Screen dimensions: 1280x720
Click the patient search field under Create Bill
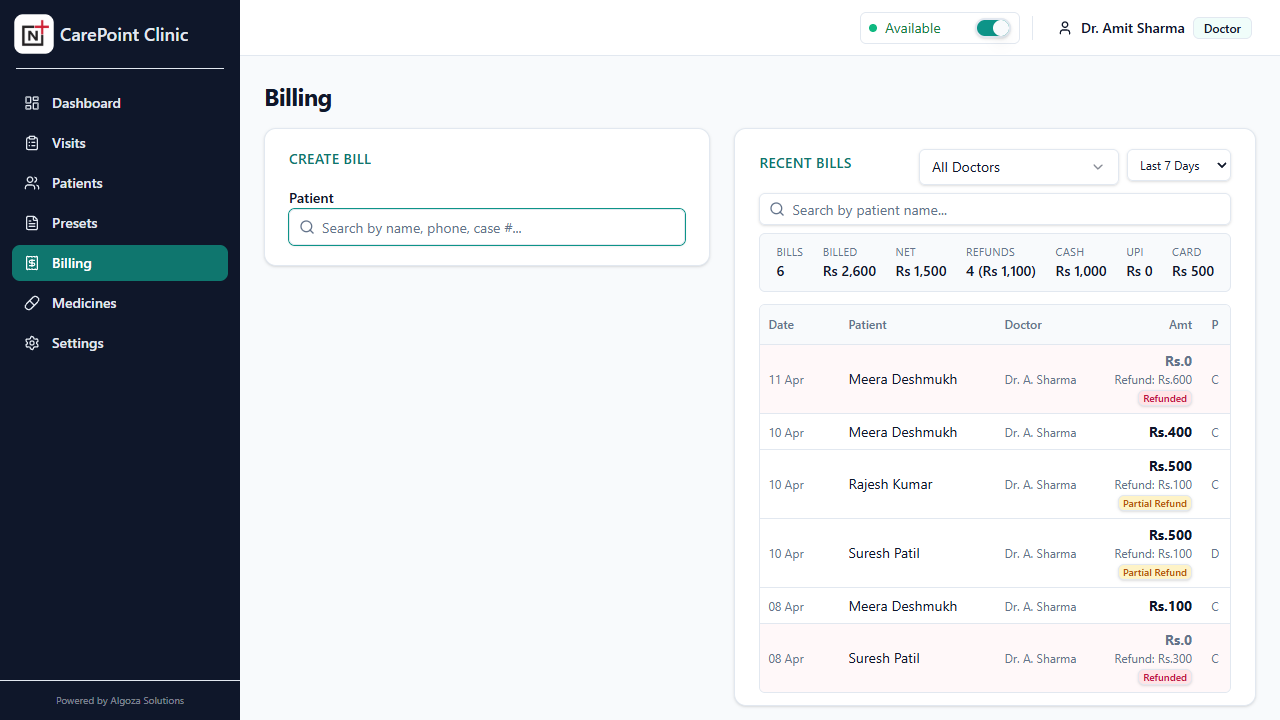pyautogui.click(x=487, y=227)
